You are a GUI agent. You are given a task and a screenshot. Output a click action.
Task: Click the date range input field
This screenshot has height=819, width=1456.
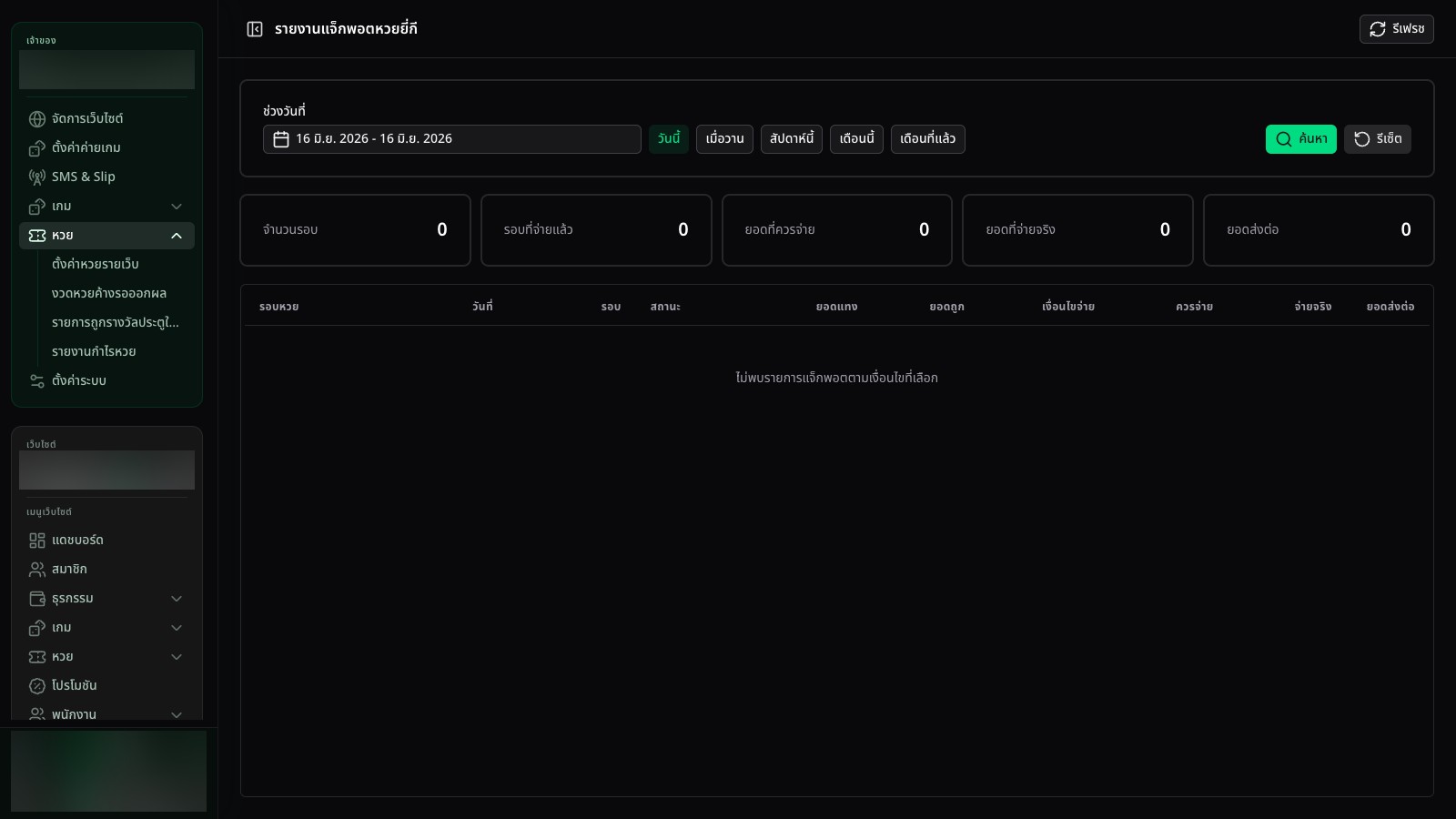coord(451,139)
